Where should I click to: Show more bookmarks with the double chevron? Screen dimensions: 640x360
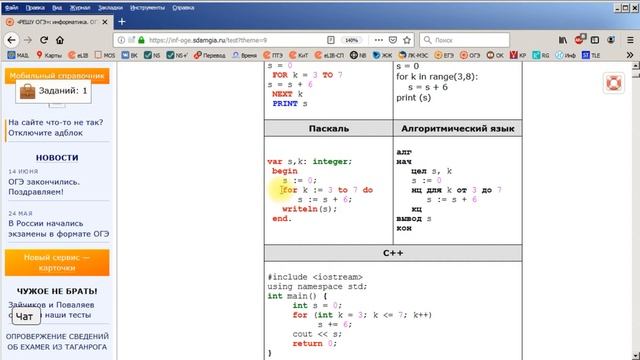630,55
